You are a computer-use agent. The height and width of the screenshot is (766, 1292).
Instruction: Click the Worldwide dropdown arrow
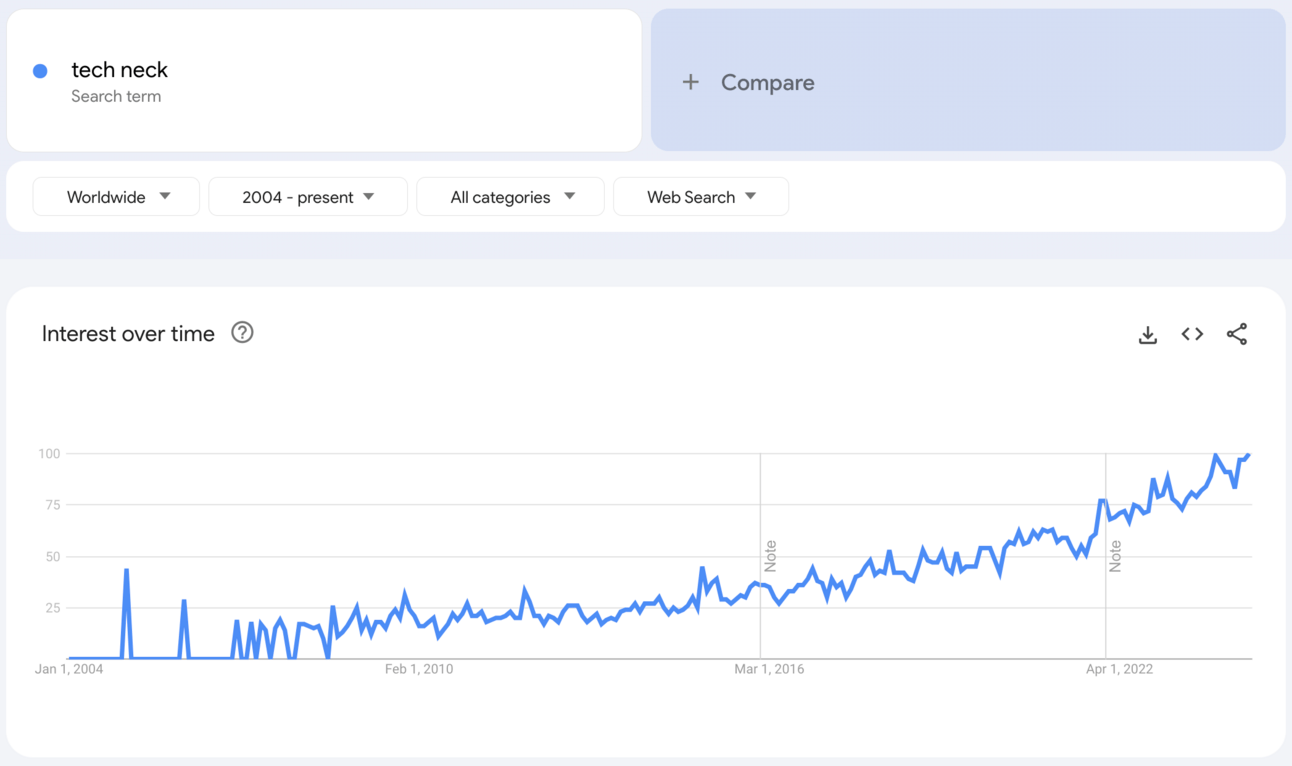pyautogui.click(x=165, y=197)
